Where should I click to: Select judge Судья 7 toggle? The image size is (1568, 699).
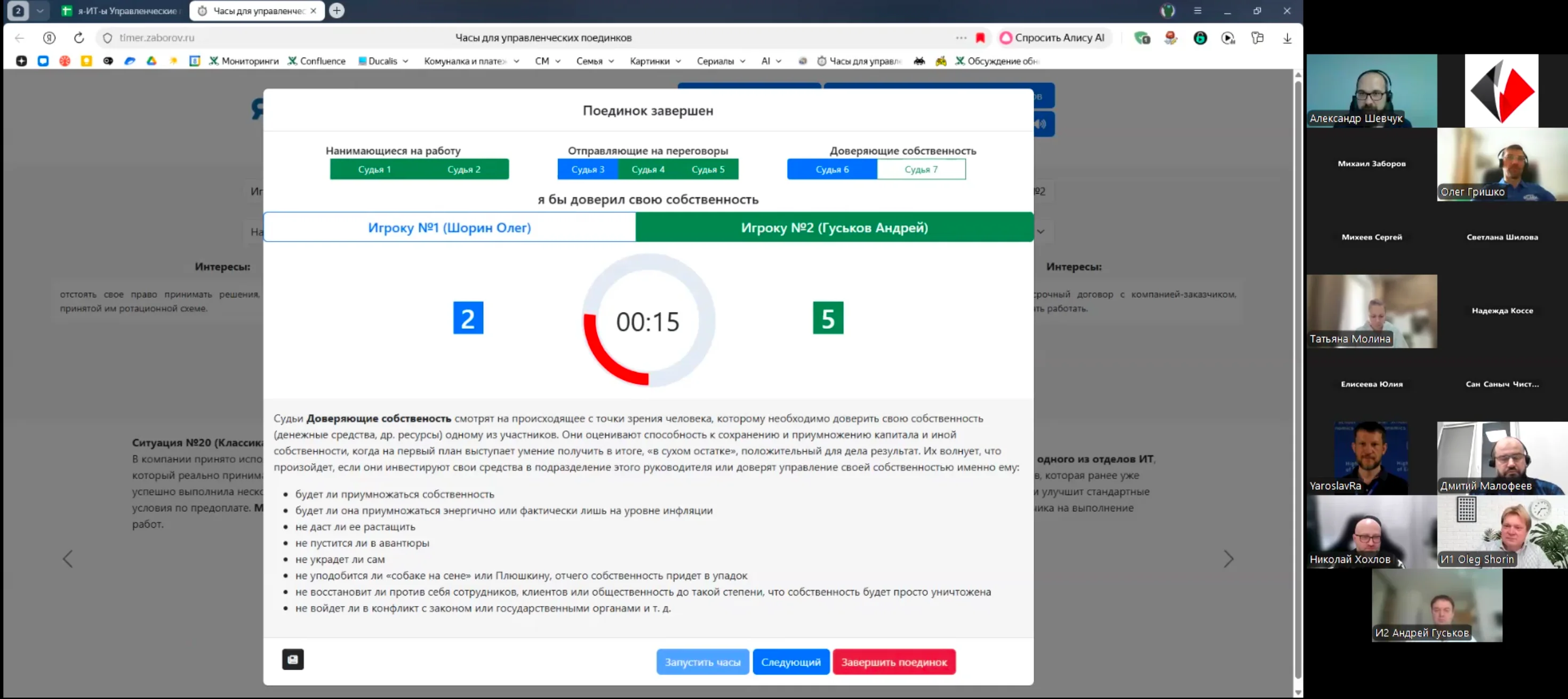coord(921,169)
